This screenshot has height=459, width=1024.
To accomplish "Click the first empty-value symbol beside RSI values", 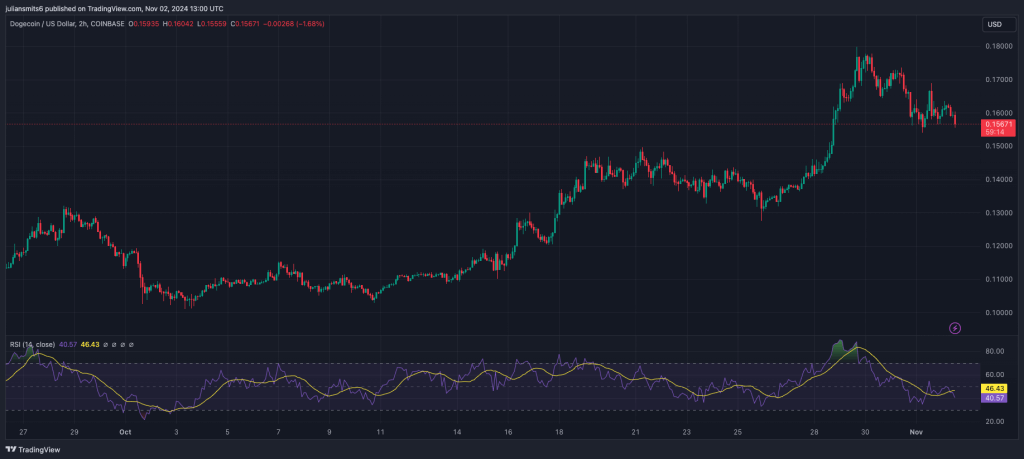I will point(104,344).
